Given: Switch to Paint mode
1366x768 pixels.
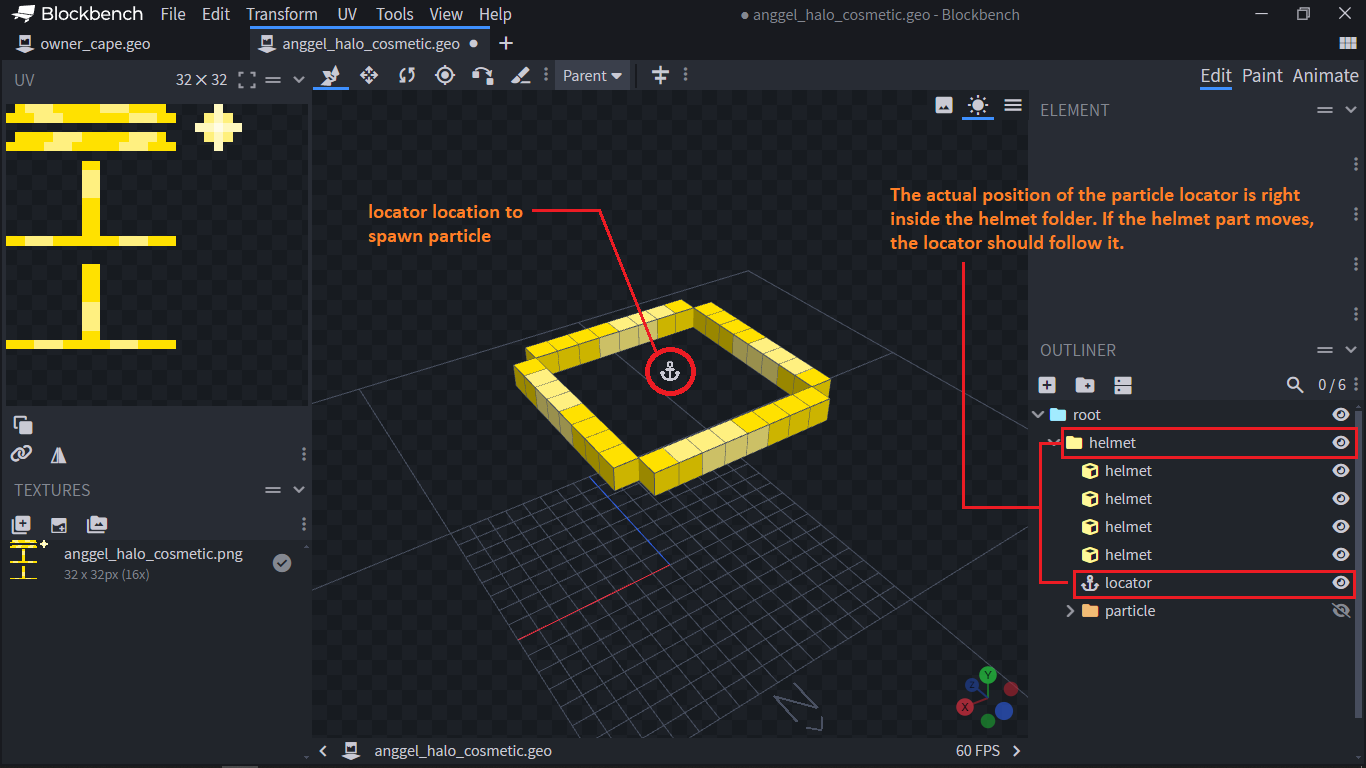Looking at the screenshot, I should [1262, 76].
